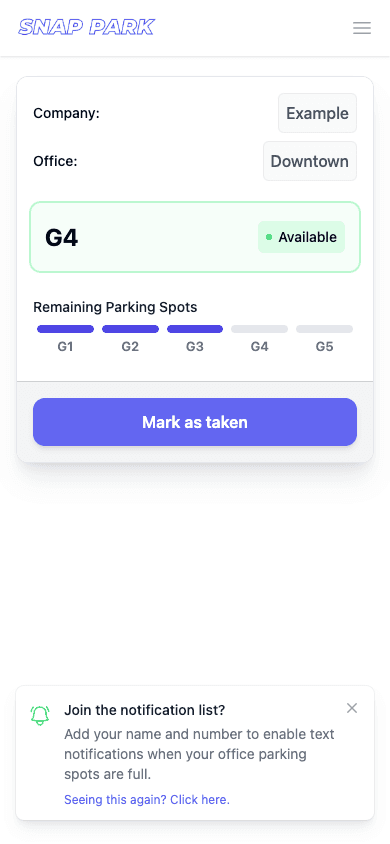Screen dimensions: 390x844
Task: Click the G1 label under the progress bar
Action: click(65, 347)
